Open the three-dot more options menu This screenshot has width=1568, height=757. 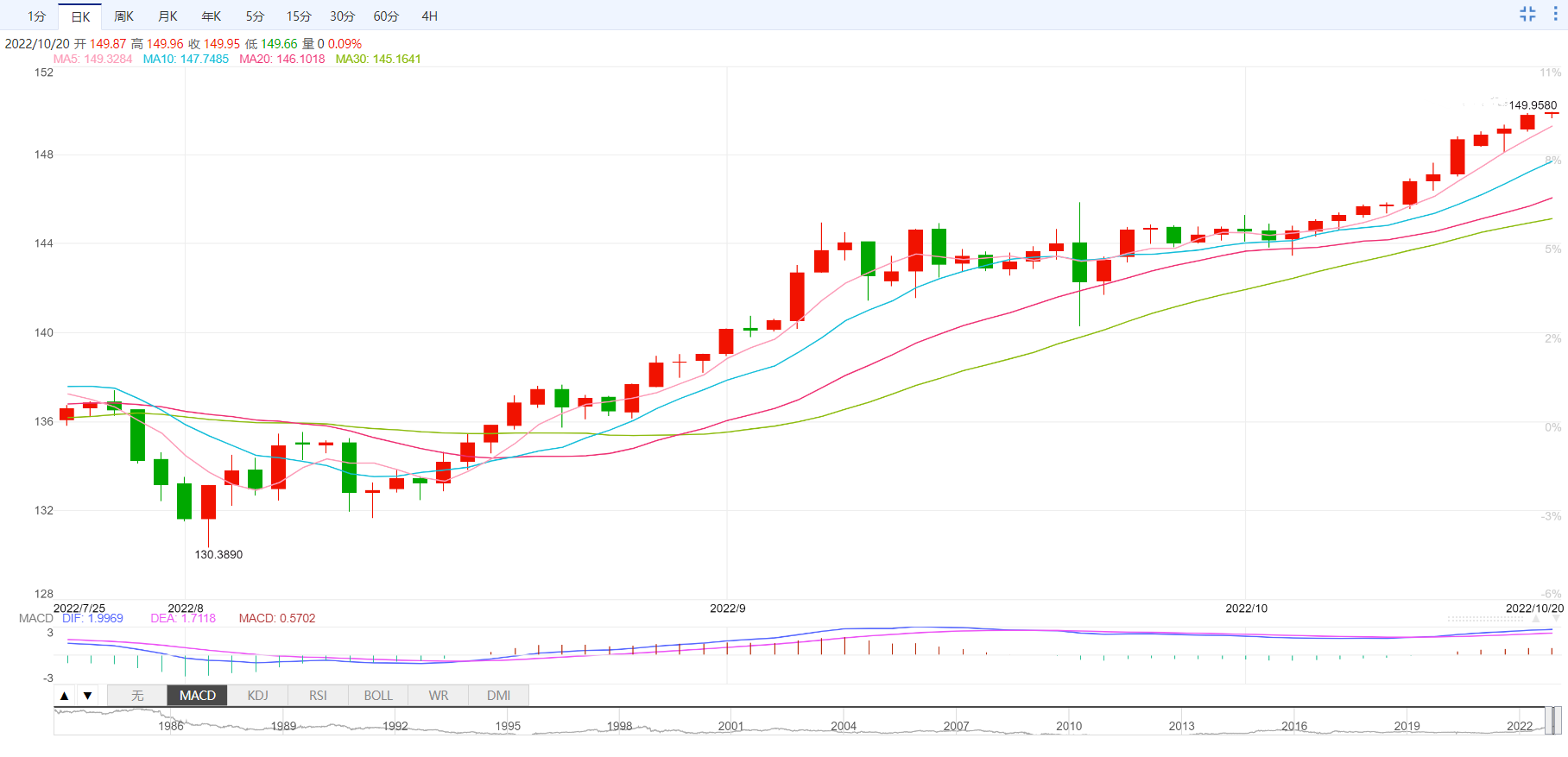point(1555,14)
